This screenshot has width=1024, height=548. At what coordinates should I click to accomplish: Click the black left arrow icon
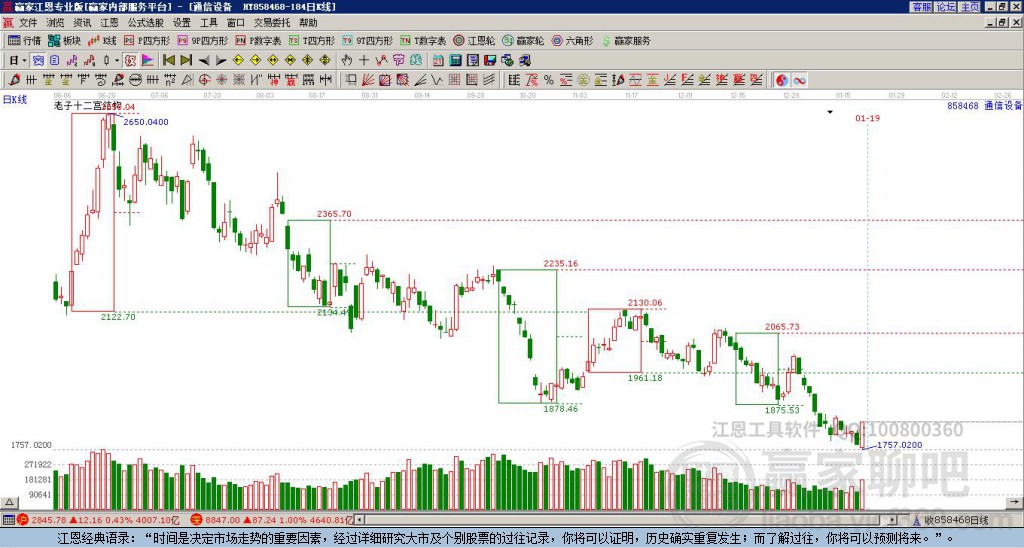click(x=204, y=61)
